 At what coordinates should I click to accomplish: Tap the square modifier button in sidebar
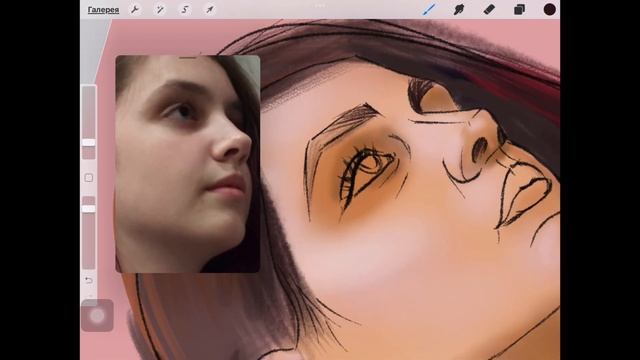tap(89, 178)
